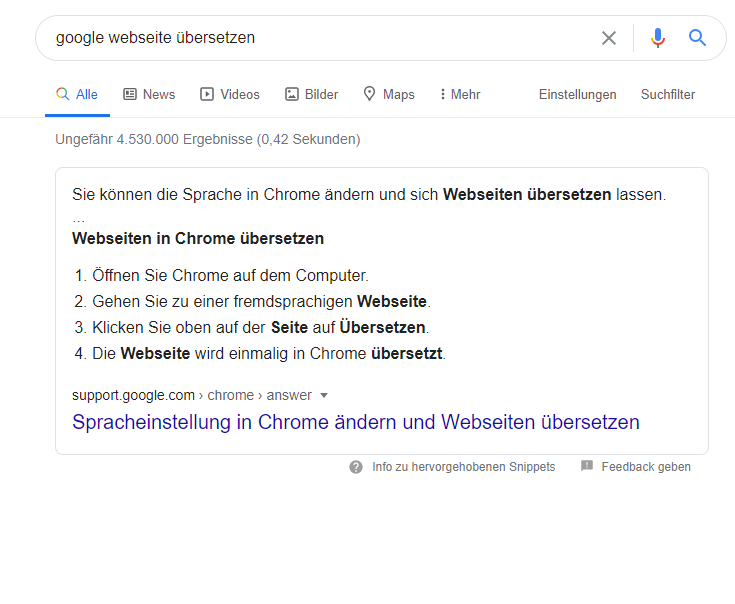Viewport: 735px width, 604px height.
Task: Click the feedback flag icon
Action: (587, 467)
